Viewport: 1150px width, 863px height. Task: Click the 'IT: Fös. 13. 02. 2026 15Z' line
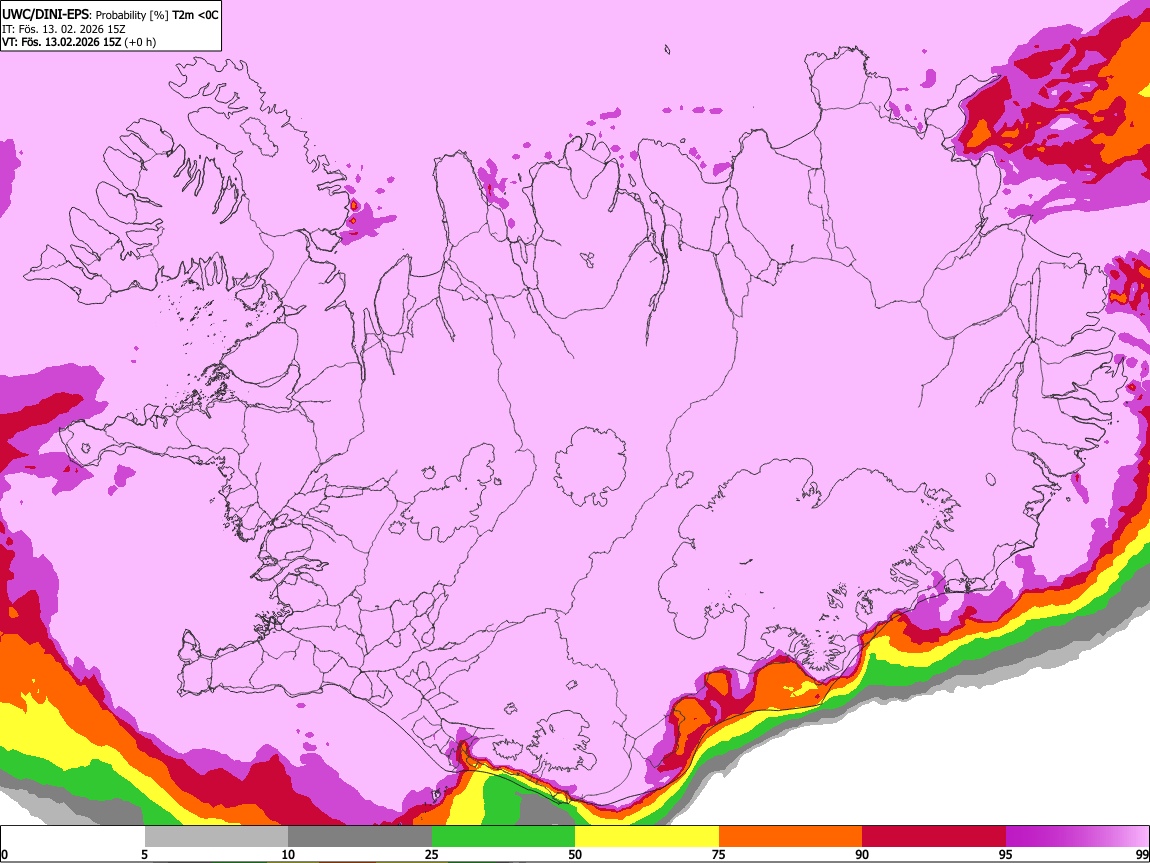pyautogui.click(x=63, y=29)
